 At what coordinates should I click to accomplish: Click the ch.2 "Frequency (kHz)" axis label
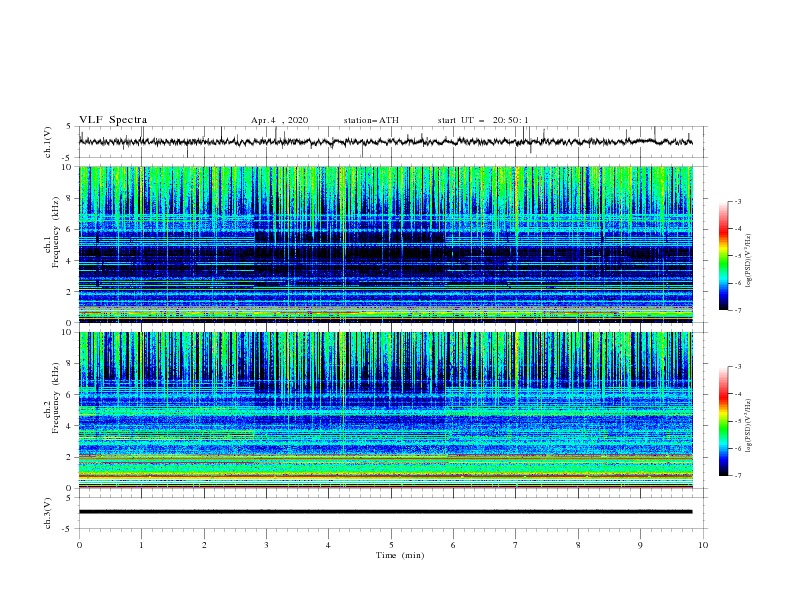click(x=56, y=396)
